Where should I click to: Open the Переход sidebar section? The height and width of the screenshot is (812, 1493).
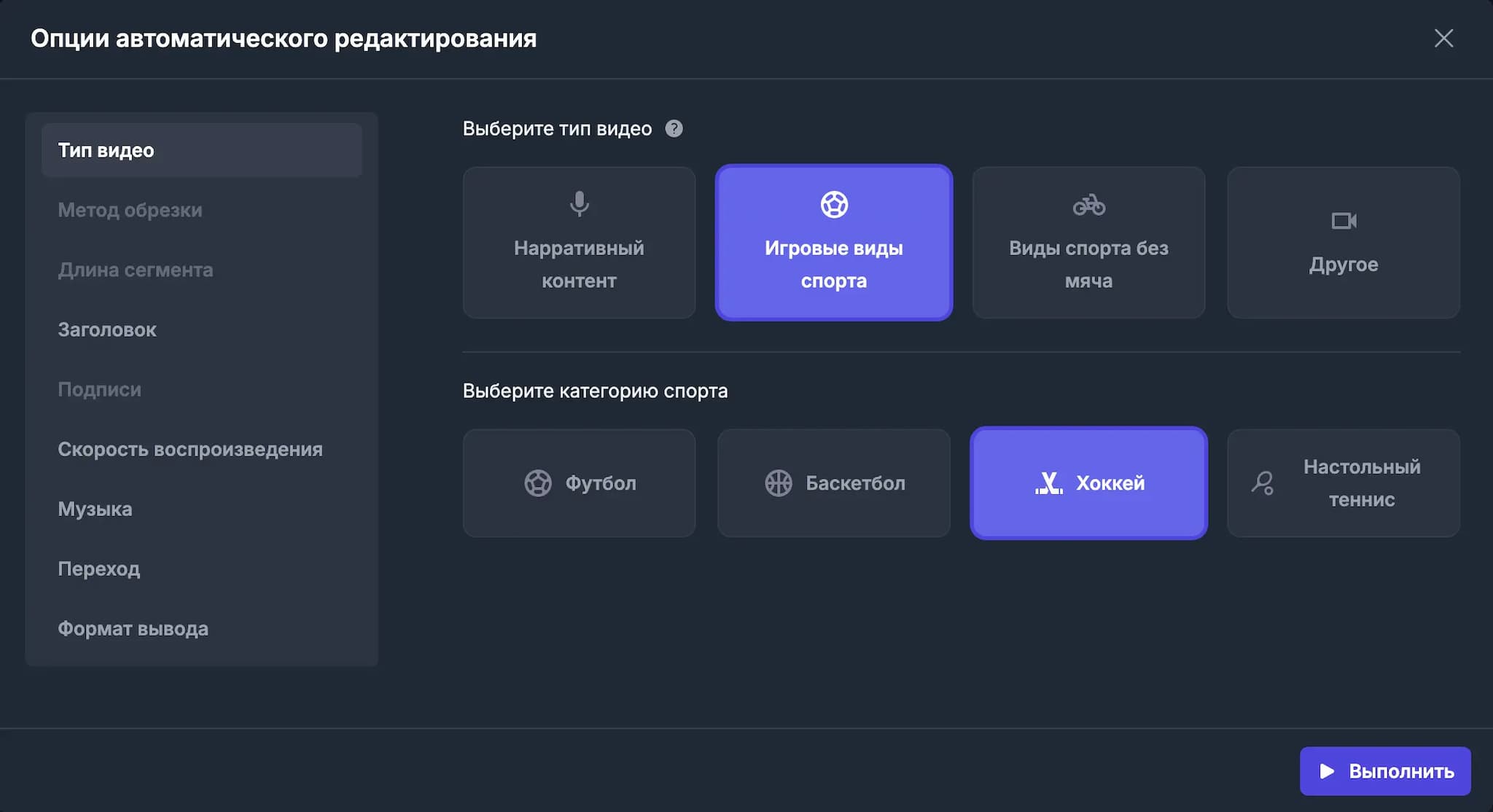(x=98, y=569)
